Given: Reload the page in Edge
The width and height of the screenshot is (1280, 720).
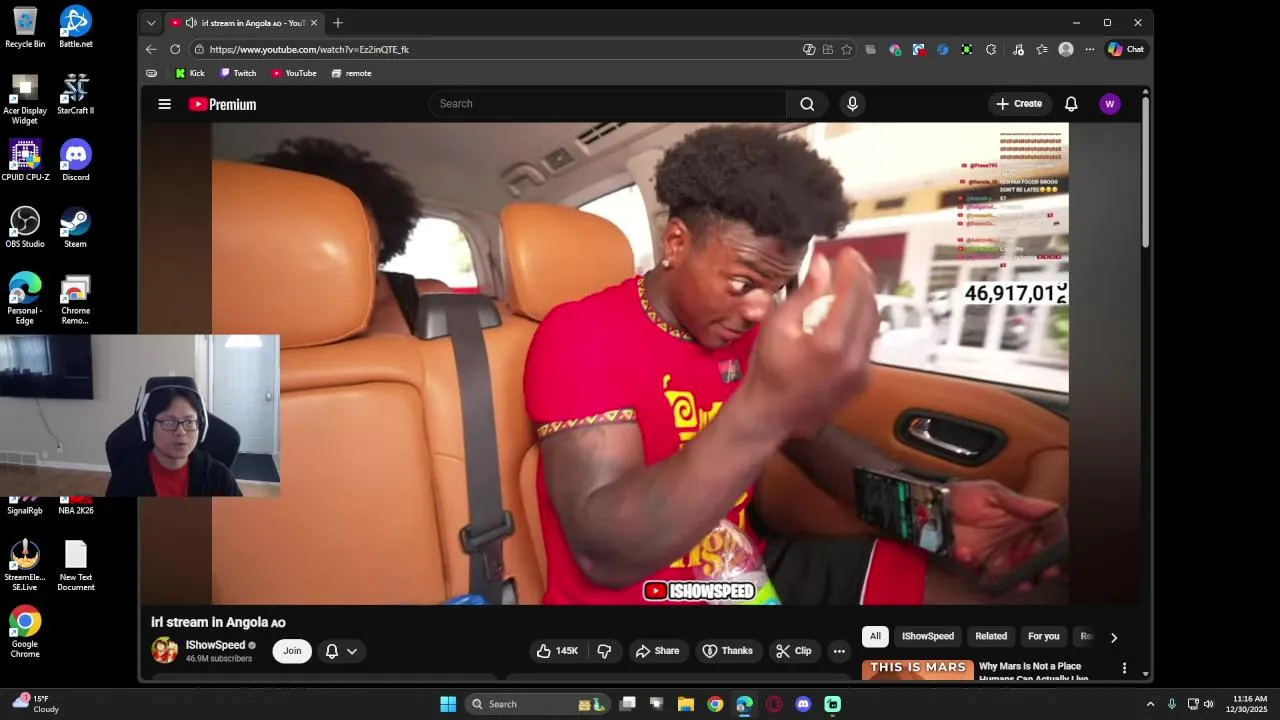Looking at the screenshot, I should [175, 49].
